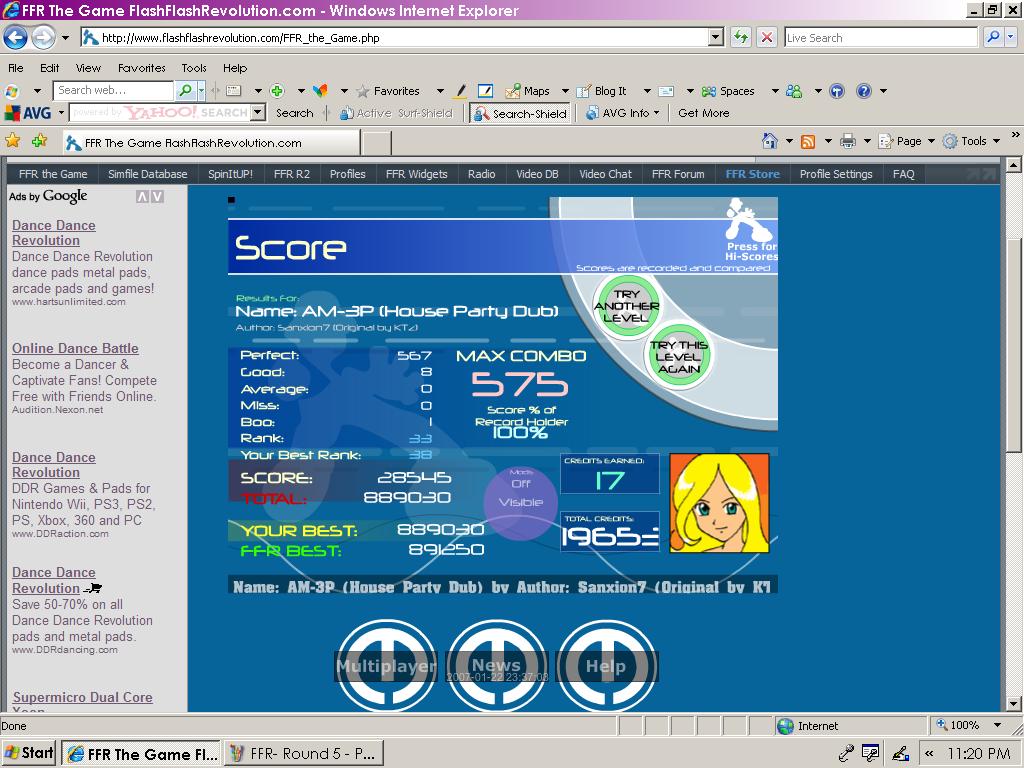Go to the FFR Forum nav tab
Viewport: 1024px width, 768px height.
[678, 174]
